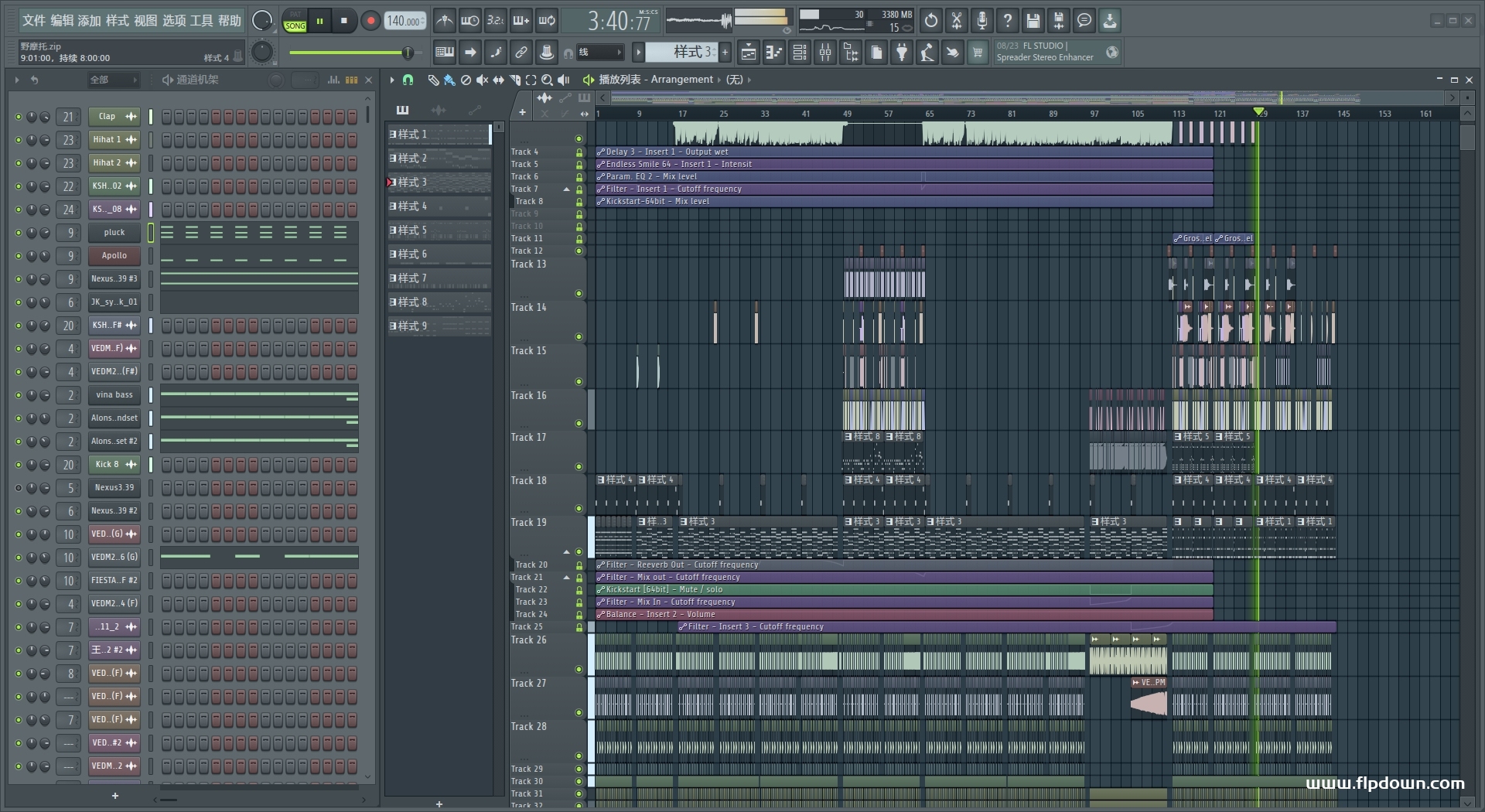Open the 编辑 menu
The width and height of the screenshot is (1485, 812).
(x=62, y=21)
